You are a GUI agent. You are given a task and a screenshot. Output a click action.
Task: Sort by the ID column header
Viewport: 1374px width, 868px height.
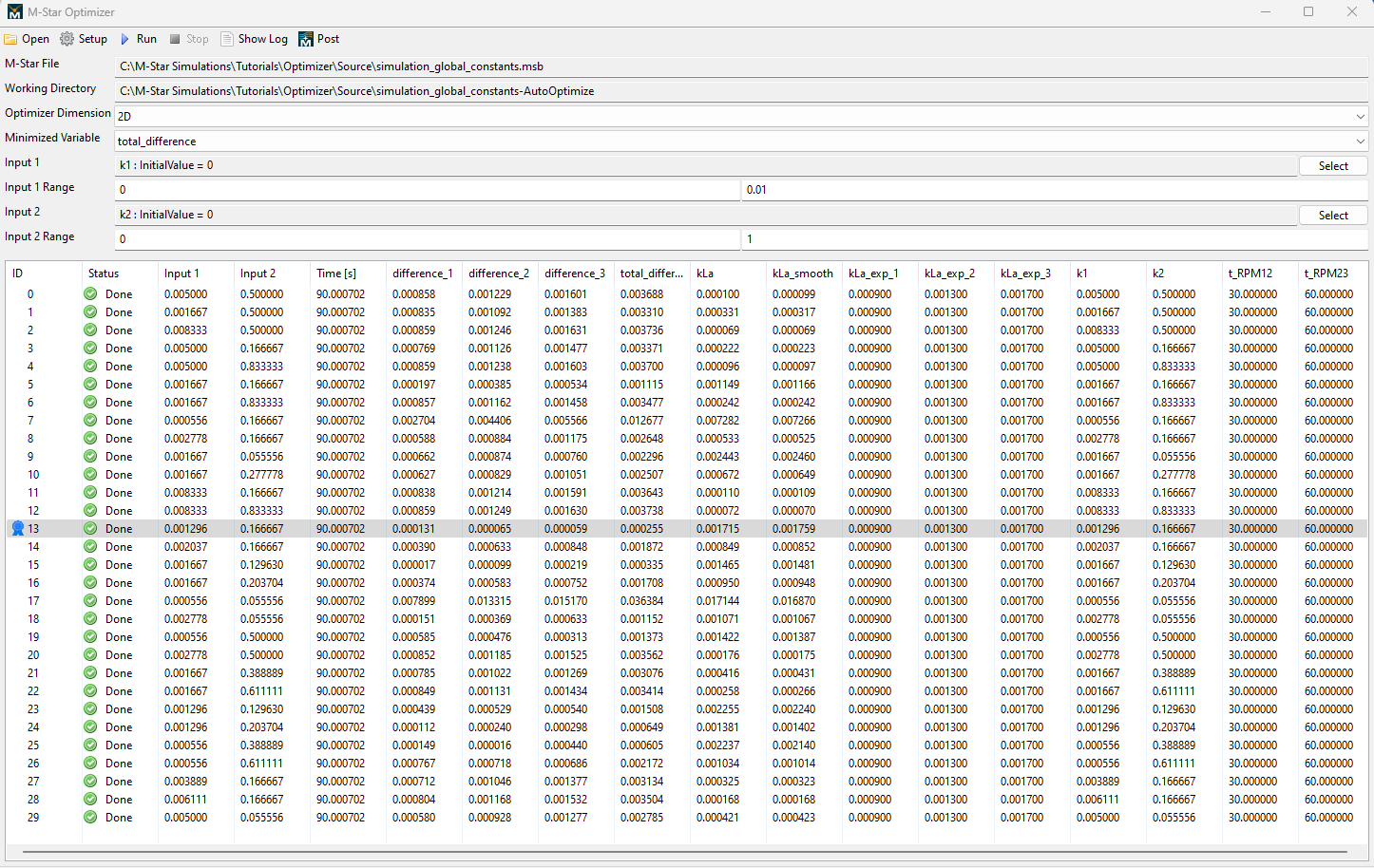(44, 274)
